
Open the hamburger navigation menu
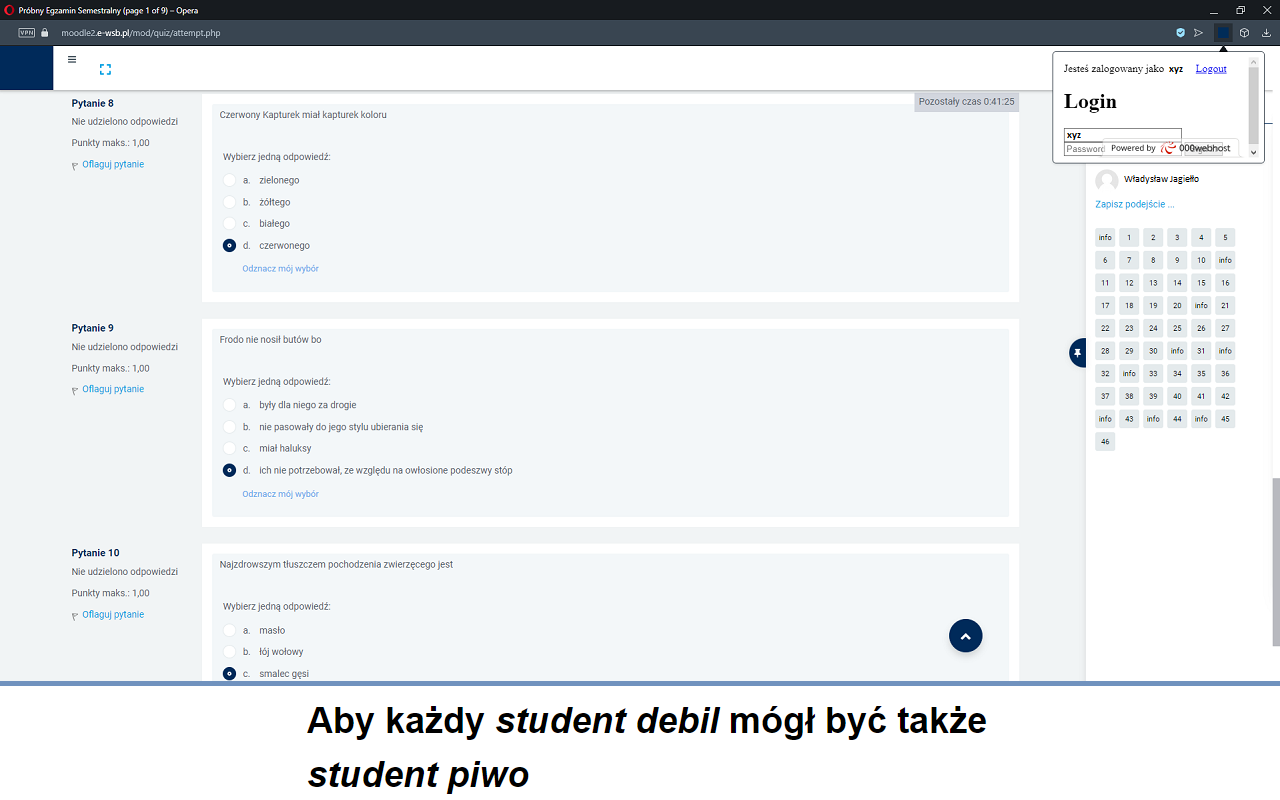point(72,59)
